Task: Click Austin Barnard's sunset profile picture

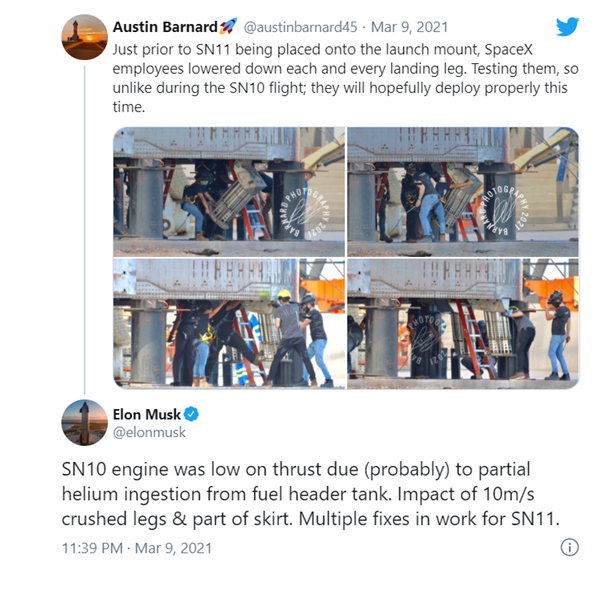Action: click(x=85, y=37)
